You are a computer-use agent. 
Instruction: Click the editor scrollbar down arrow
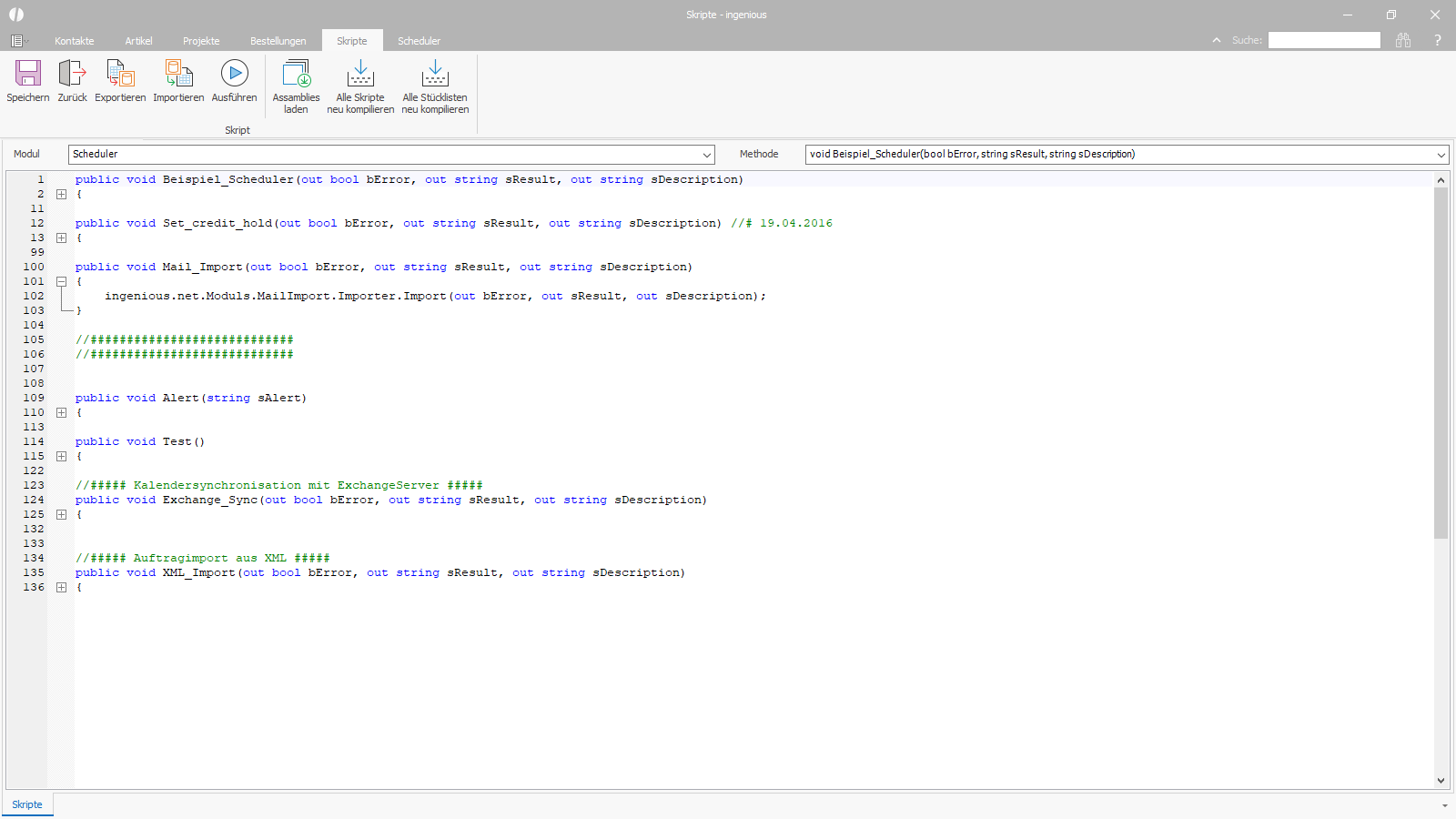(1441, 780)
